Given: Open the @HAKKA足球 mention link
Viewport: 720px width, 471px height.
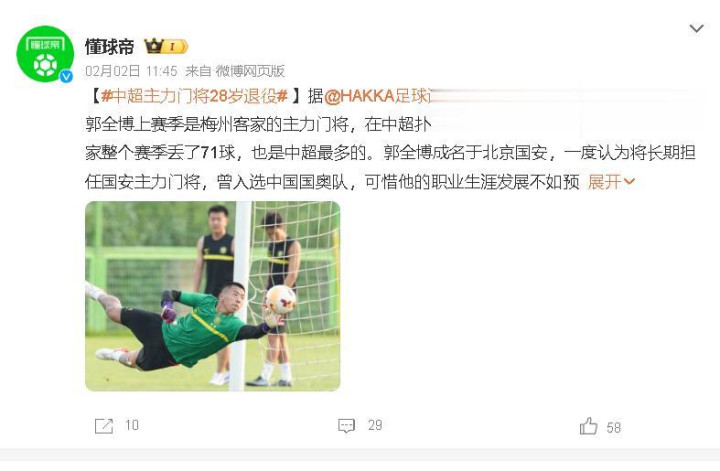Looking at the screenshot, I should (x=378, y=96).
